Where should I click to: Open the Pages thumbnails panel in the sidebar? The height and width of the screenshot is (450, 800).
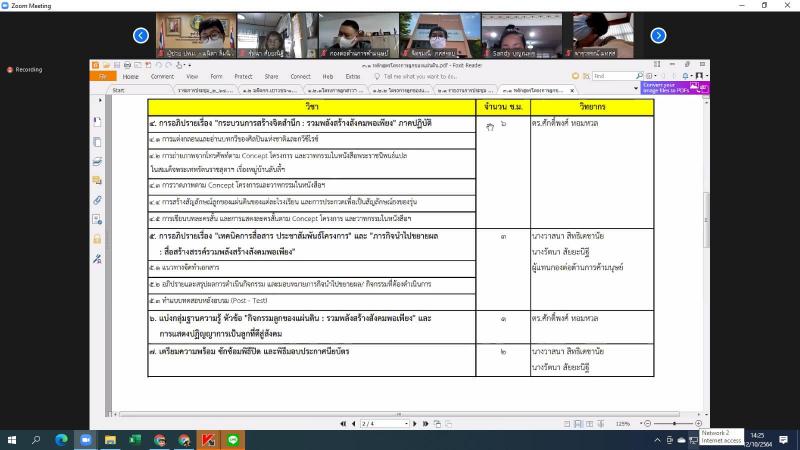[x=97, y=142]
